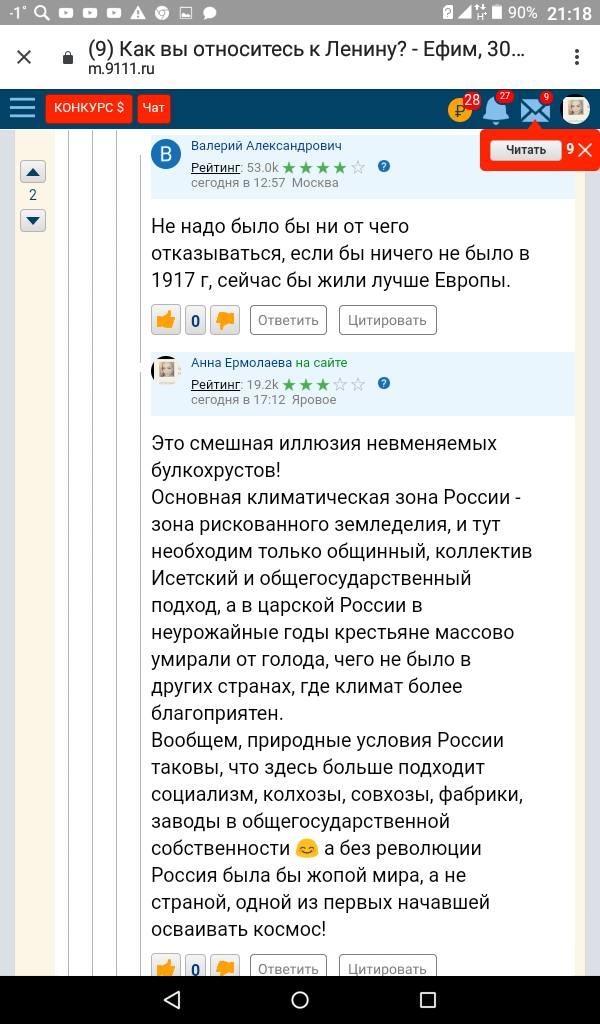
Task: Click Цитировать under Valery's comment
Action: (388, 320)
